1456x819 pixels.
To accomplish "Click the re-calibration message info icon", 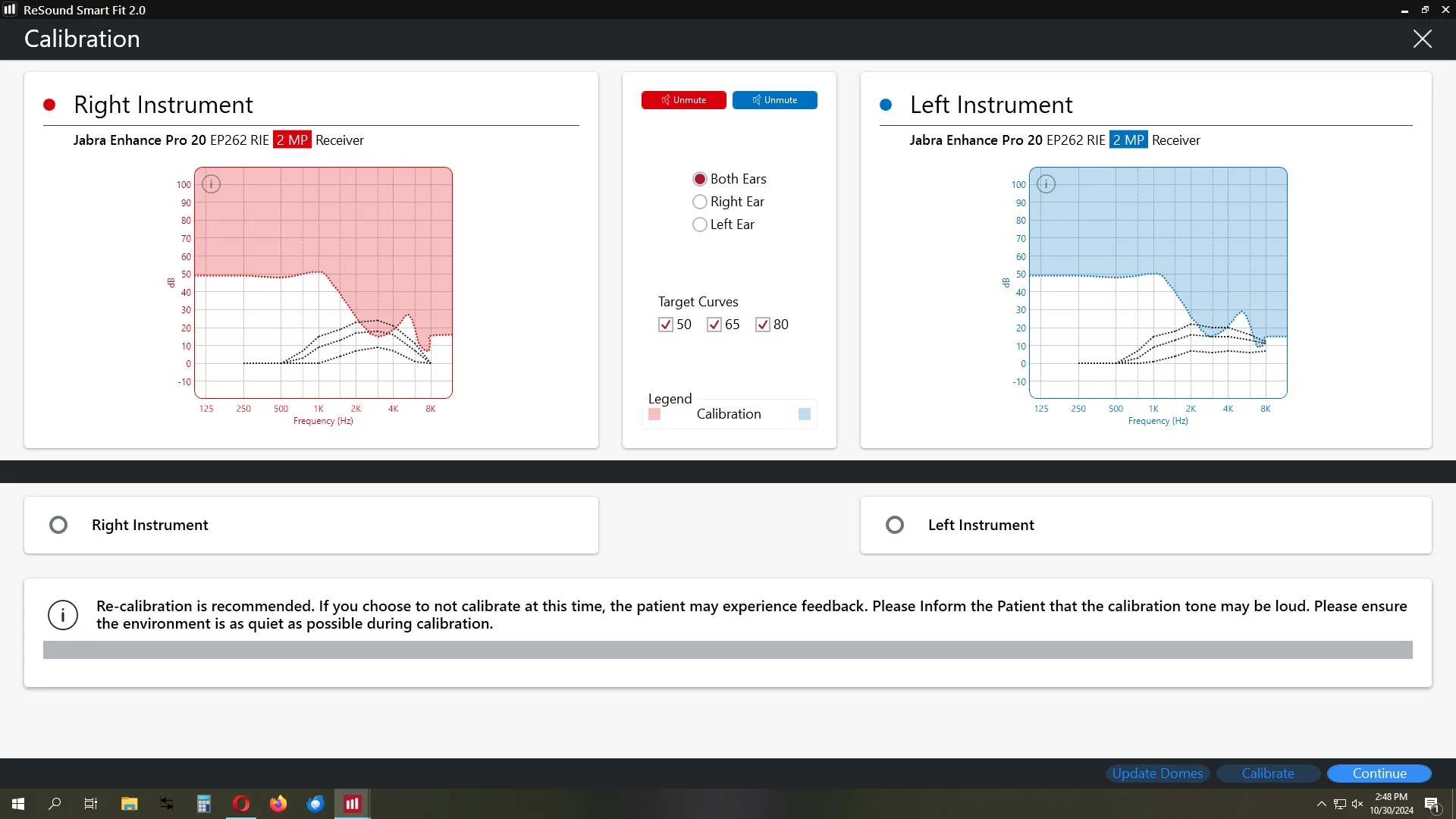I will [63, 615].
